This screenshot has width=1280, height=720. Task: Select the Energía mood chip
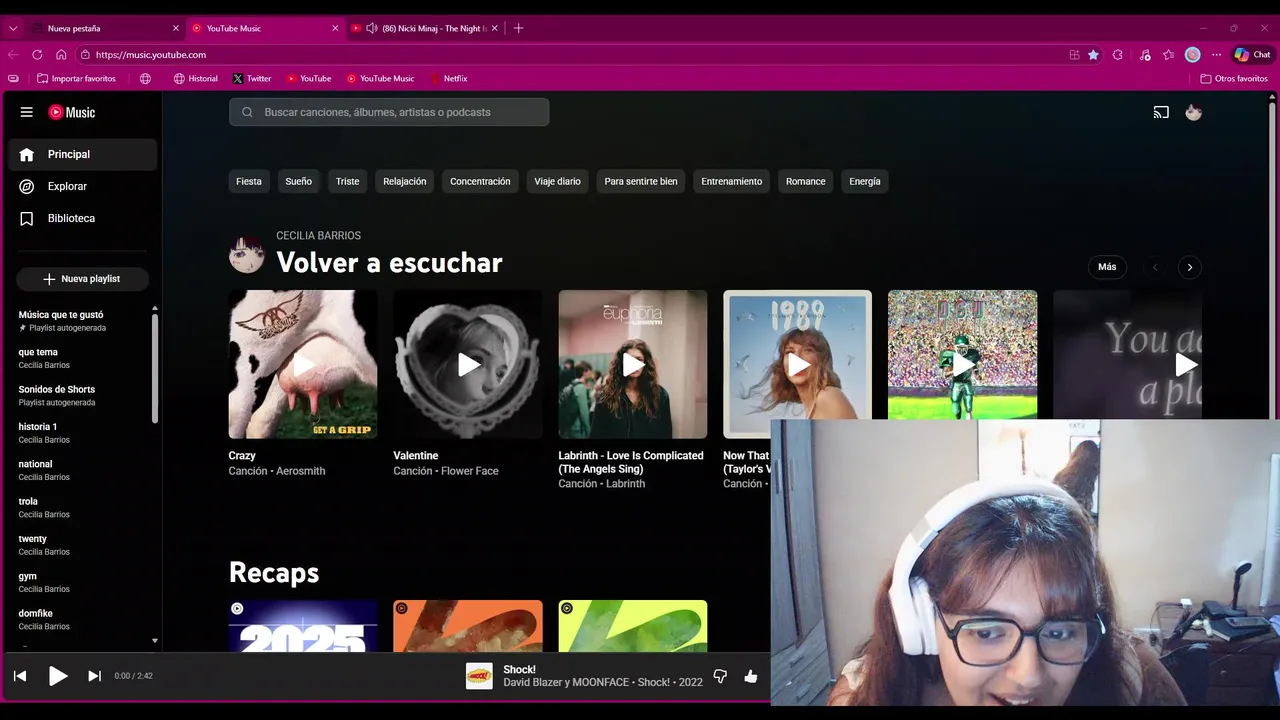[x=865, y=182]
